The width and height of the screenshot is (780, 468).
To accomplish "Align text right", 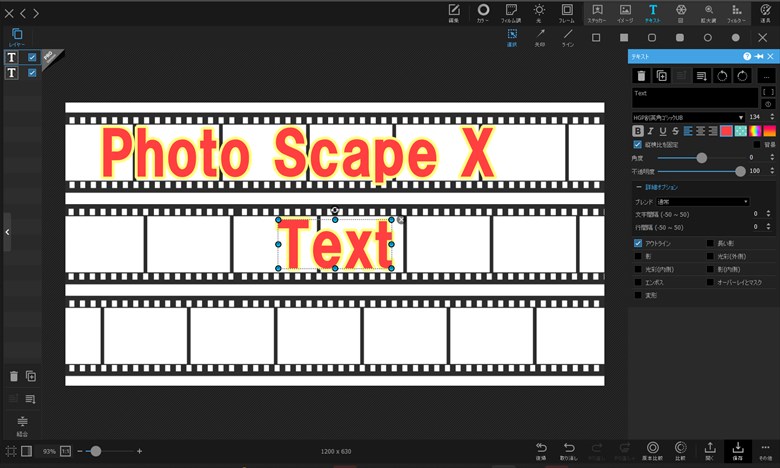I will click(x=713, y=131).
